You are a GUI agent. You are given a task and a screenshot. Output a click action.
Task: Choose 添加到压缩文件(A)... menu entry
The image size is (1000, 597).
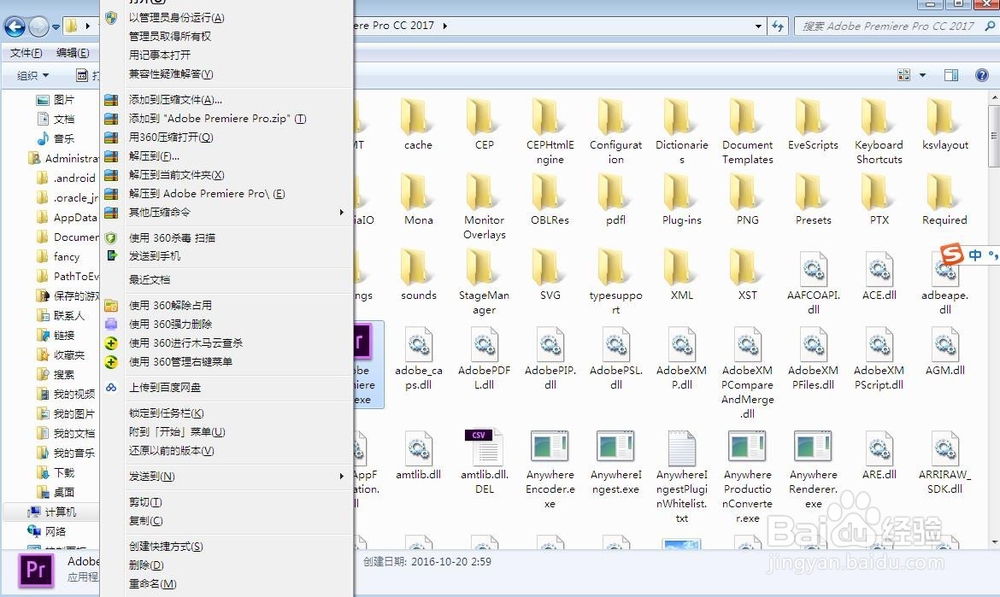tap(226, 100)
